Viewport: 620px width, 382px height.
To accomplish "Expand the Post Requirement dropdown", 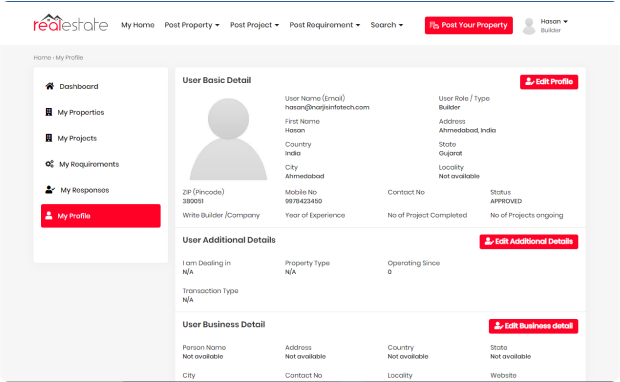I will coord(325,25).
